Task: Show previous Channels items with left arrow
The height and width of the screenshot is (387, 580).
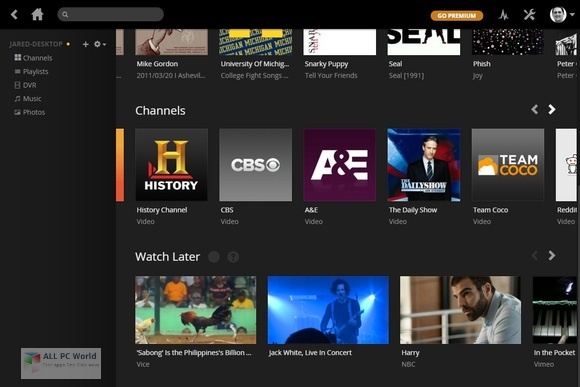Action: [x=535, y=110]
